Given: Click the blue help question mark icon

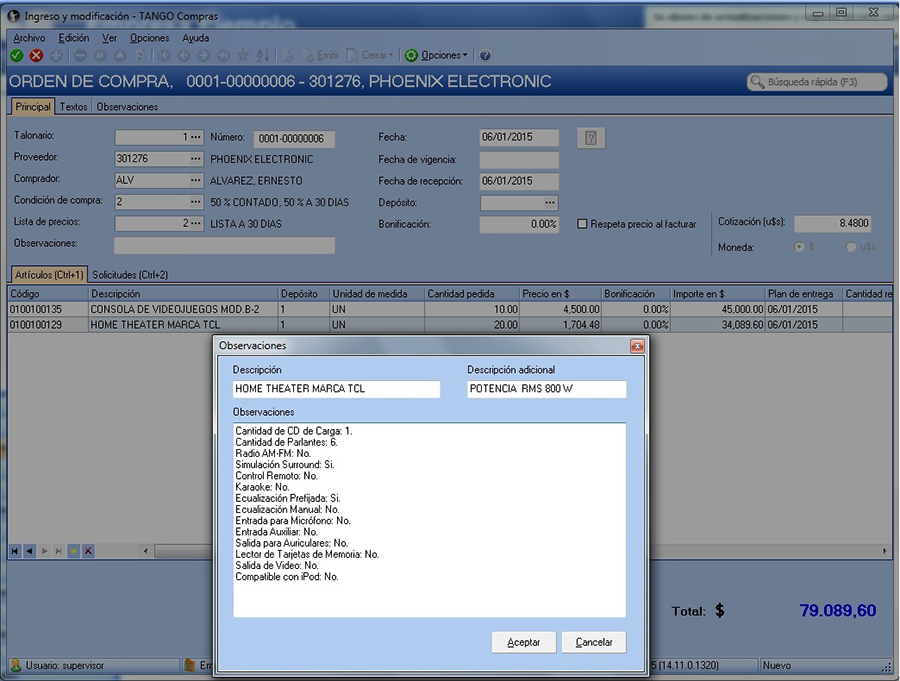Looking at the screenshot, I should coord(485,56).
